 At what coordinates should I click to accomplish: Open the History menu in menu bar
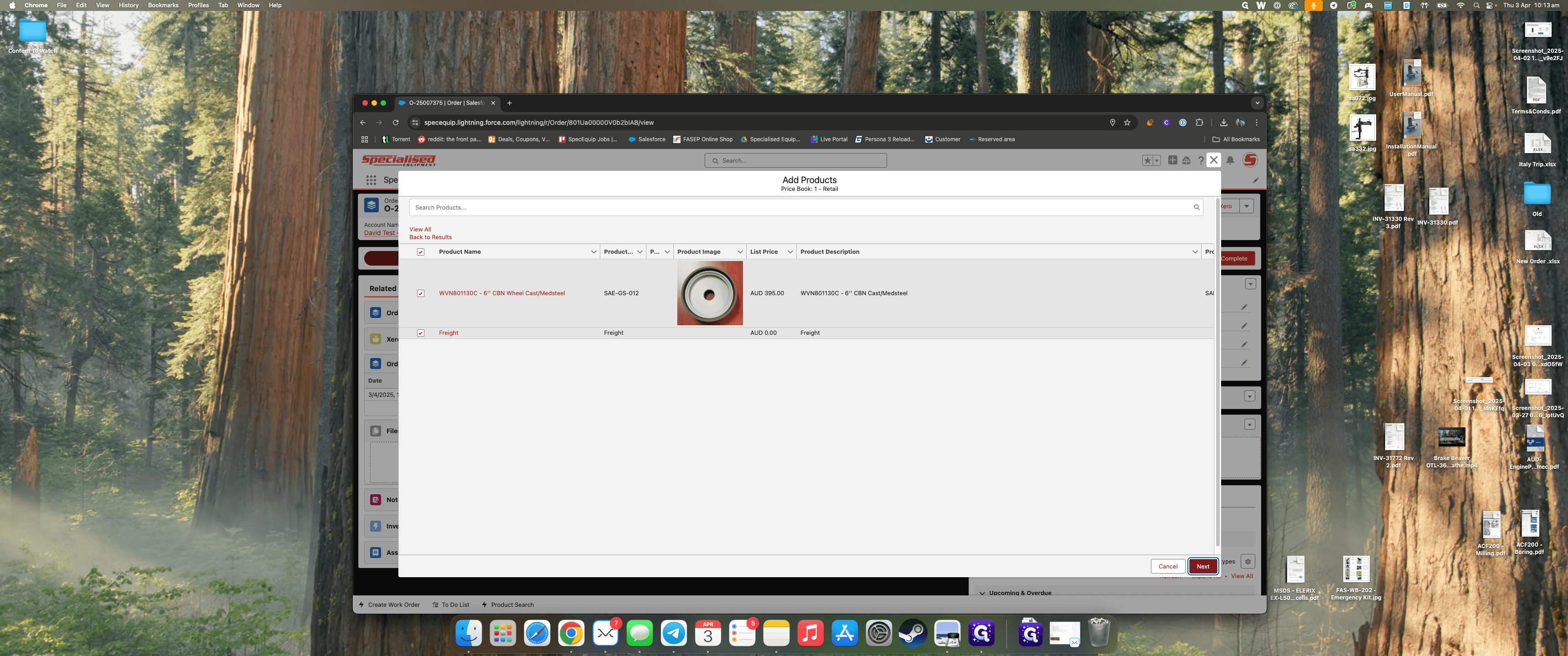(129, 5)
